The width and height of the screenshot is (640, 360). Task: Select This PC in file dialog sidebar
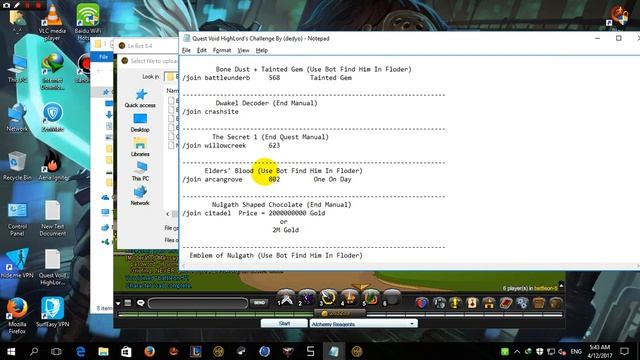140,171
